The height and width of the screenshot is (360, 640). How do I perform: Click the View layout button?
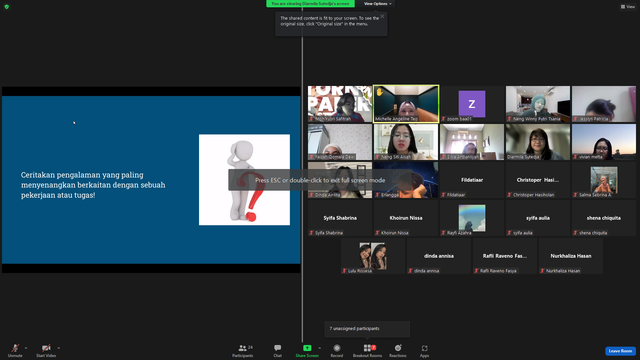628,7
